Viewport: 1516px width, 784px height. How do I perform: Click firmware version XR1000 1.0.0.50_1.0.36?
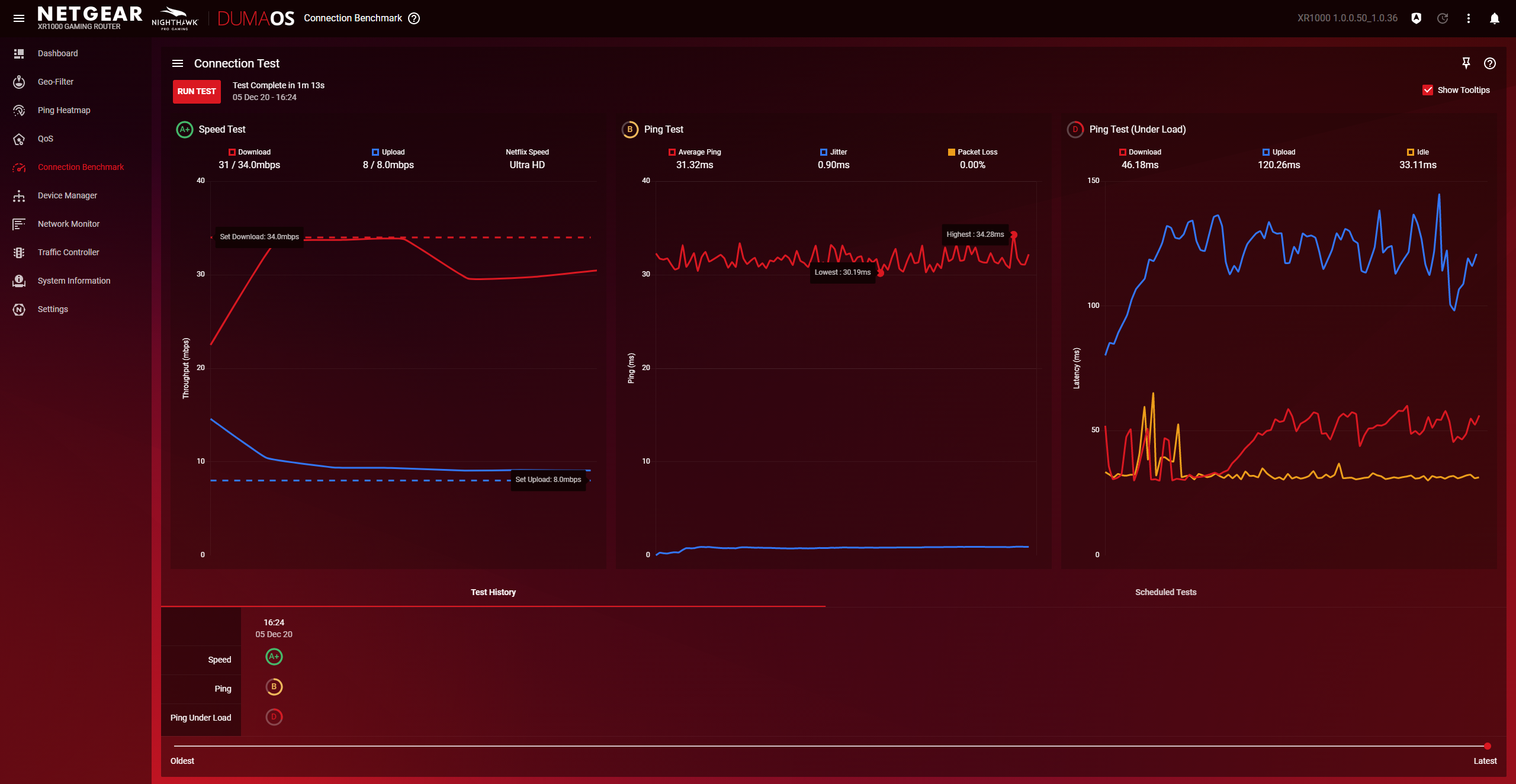coord(1347,18)
